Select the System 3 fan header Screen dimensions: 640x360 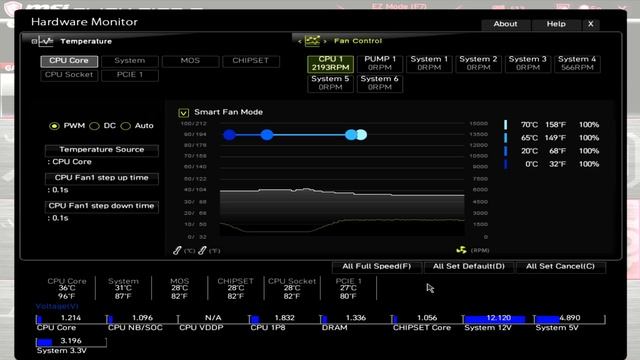(528, 64)
